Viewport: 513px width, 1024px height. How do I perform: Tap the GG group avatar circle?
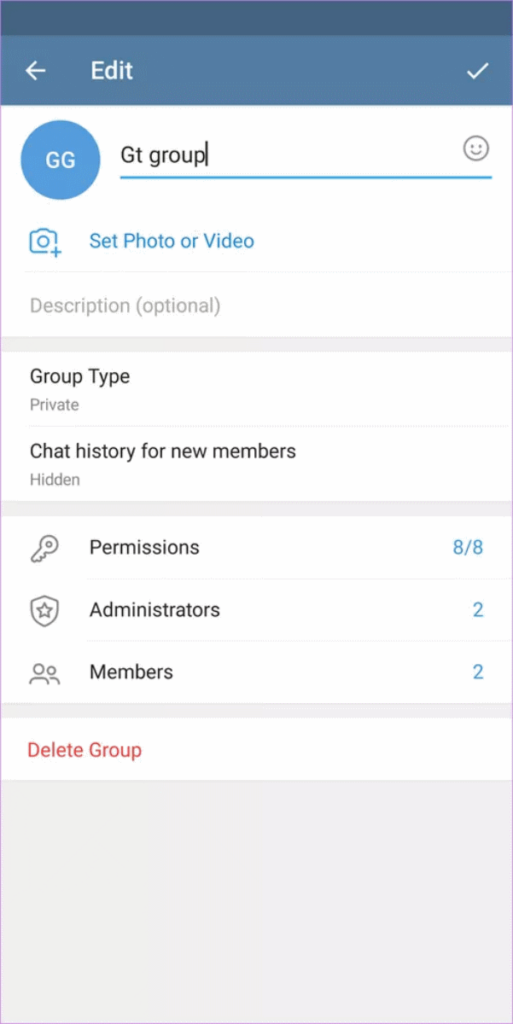click(x=60, y=160)
